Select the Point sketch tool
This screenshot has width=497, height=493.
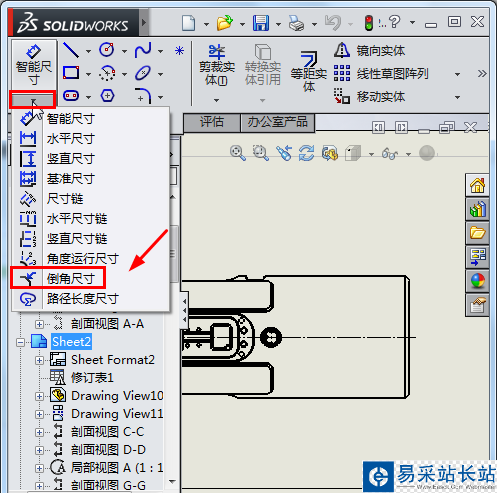pos(179,51)
